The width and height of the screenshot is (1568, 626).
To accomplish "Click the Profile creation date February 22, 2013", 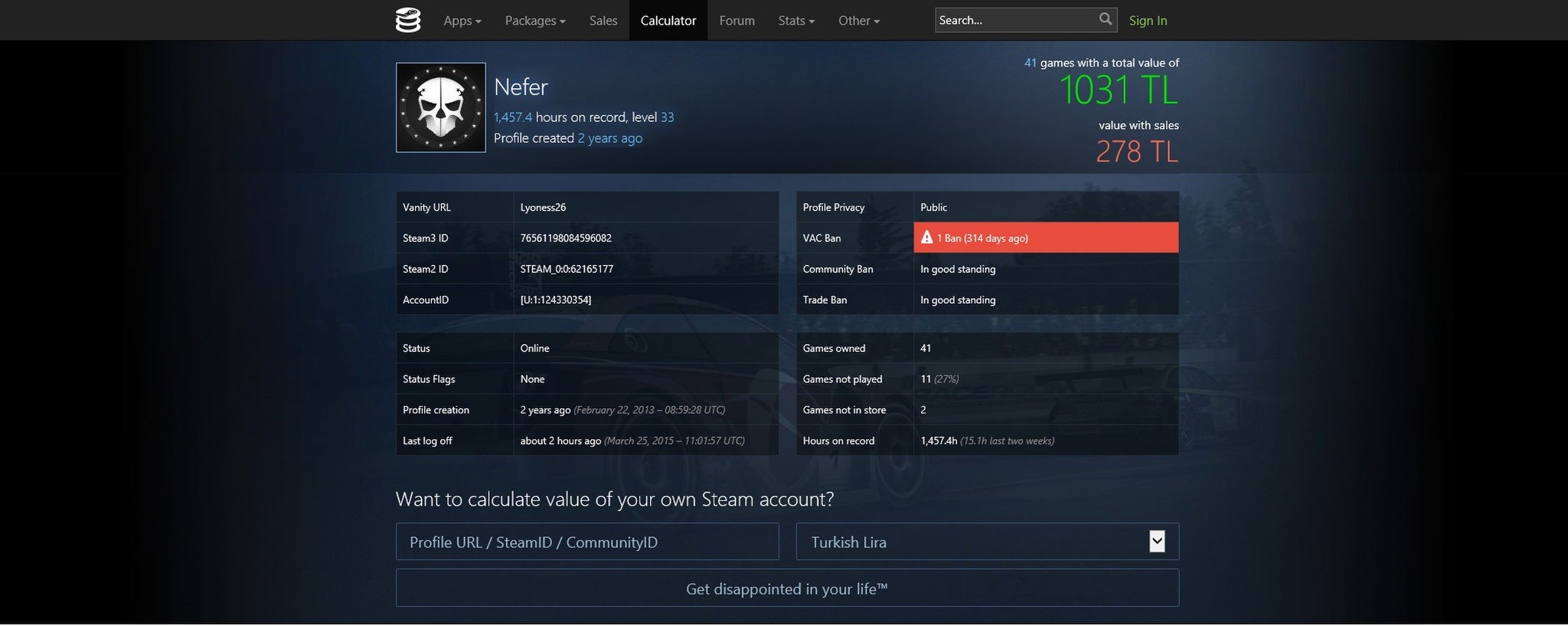I will pyautogui.click(x=649, y=410).
